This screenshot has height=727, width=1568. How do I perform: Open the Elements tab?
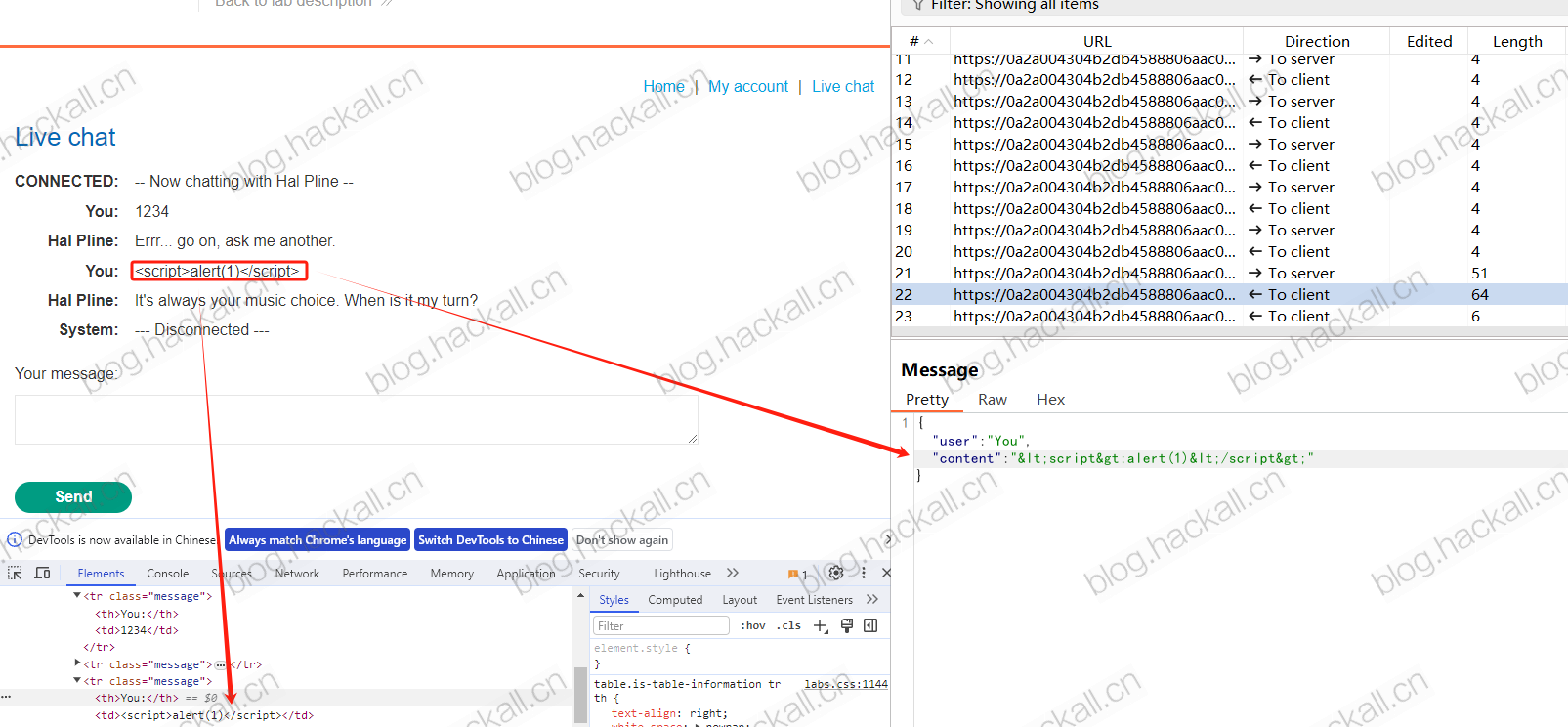[101, 574]
